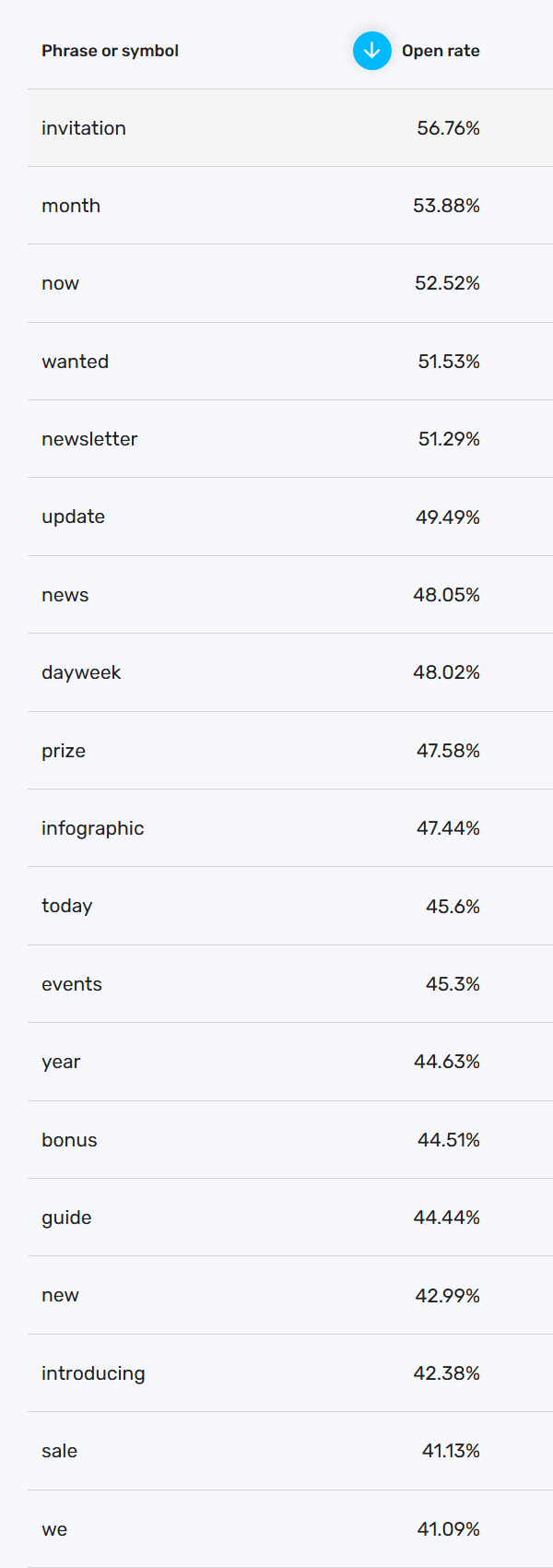Select the wanted phrase row
The image size is (553, 1568).
tap(290, 362)
